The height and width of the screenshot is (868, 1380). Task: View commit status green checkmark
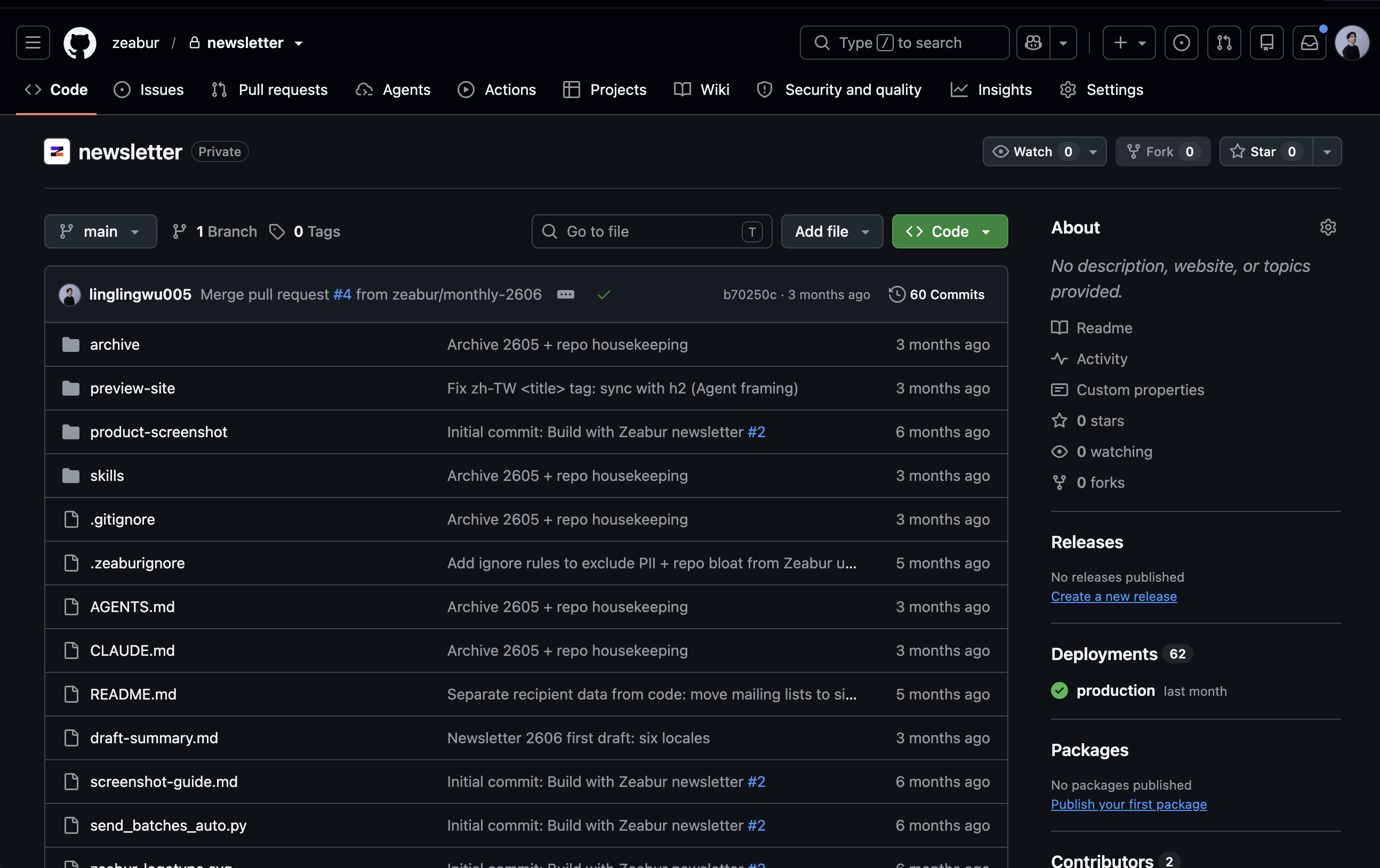[604, 294]
